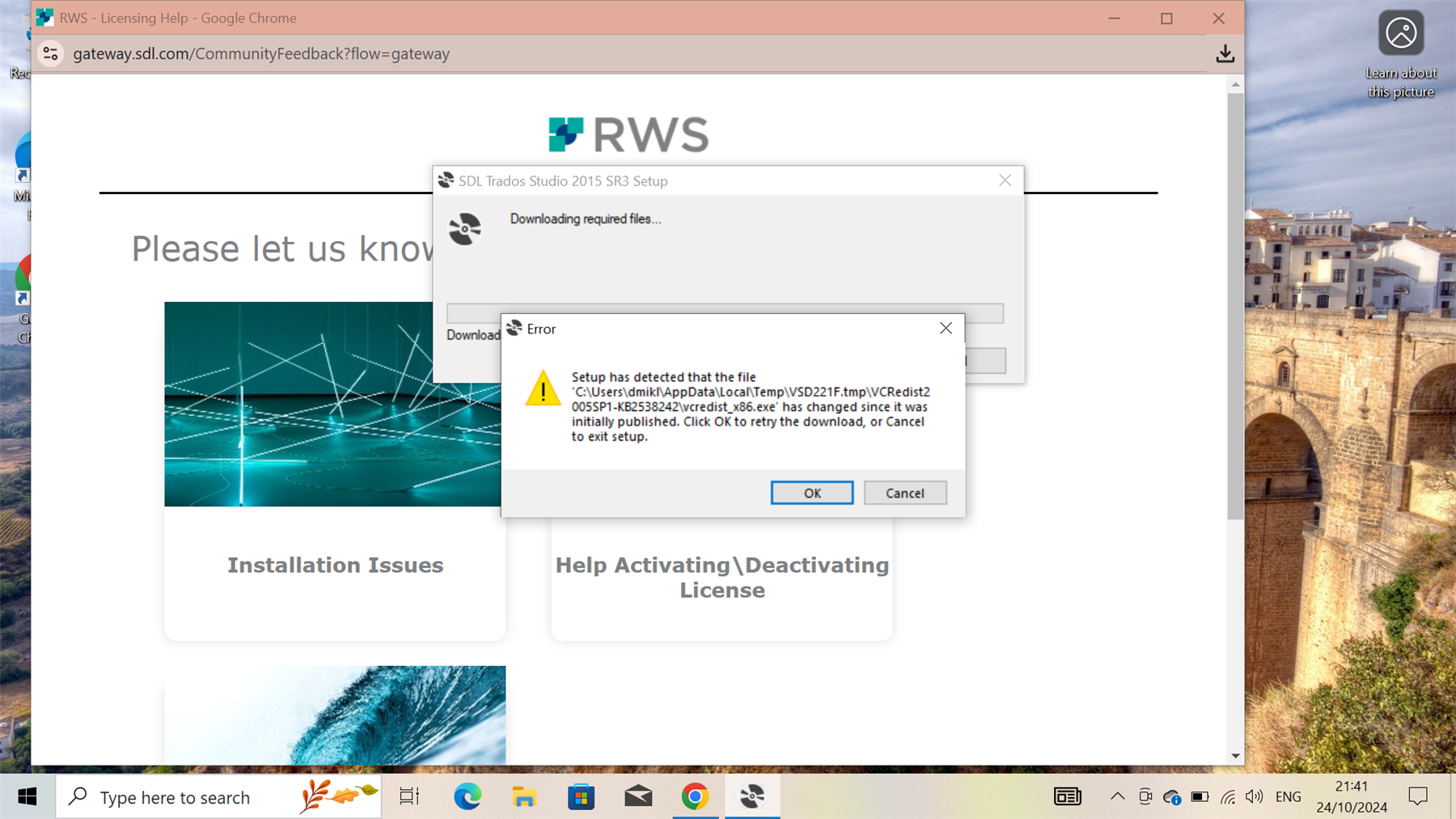1456x819 pixels.
Task: Show hidden system tray icons
Action: pos(1117,797)
